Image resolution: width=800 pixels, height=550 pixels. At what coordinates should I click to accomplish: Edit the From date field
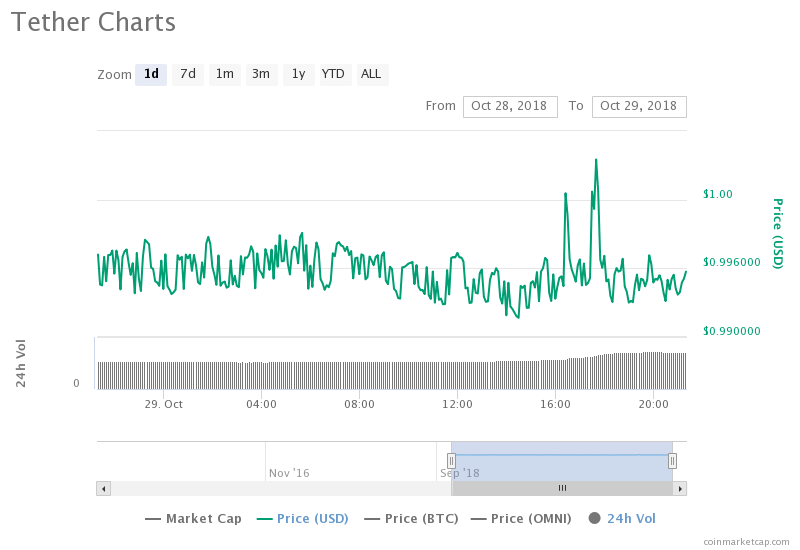point(510,107)
